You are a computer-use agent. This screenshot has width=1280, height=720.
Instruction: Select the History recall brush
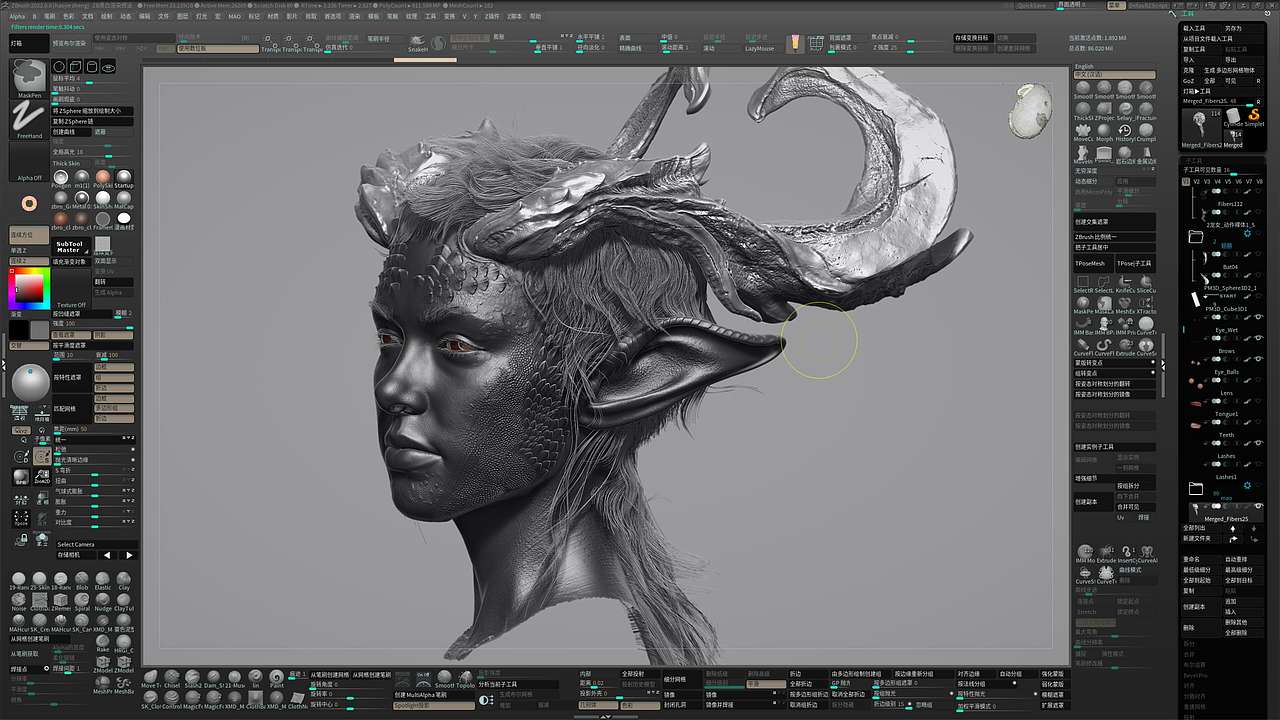pyautogui.click(x=1125, y=133)
